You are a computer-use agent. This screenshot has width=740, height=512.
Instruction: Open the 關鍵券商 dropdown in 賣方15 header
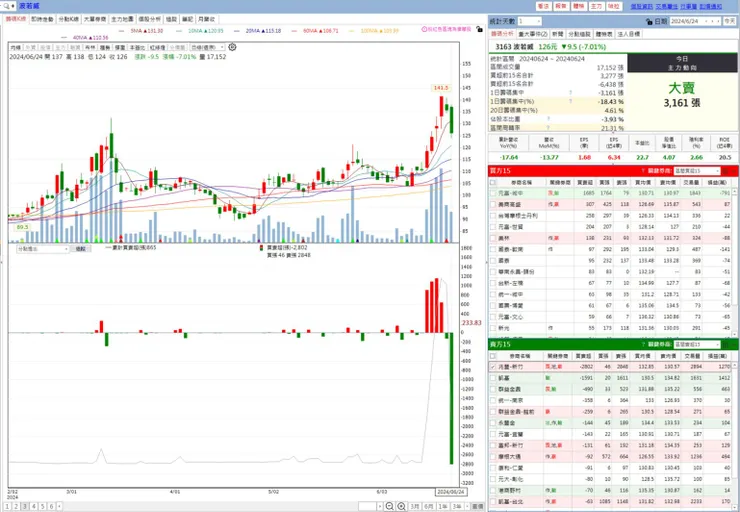click(697, 344)
